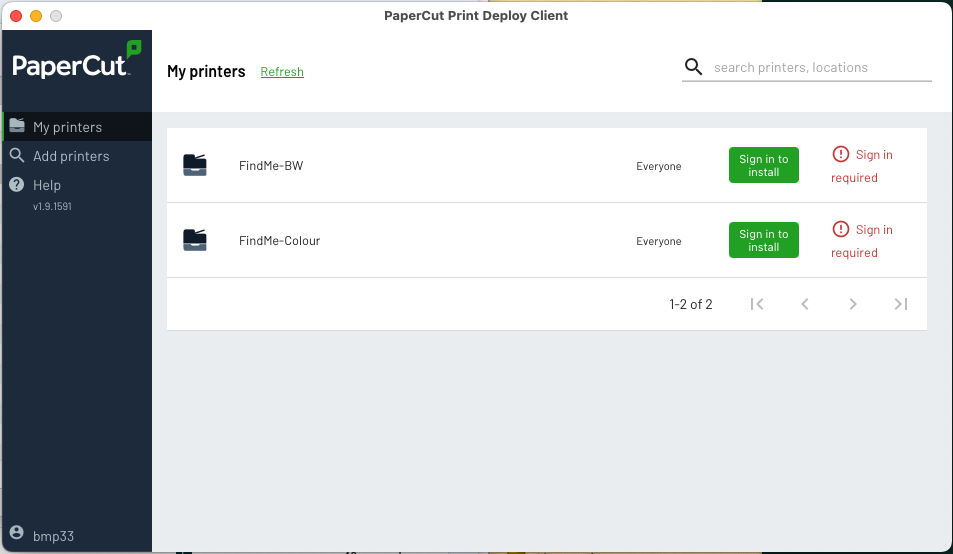Sign in to install FindMe-BW
Image resolution: width=953 pixels, height=554 pixels.
(764, 165)
